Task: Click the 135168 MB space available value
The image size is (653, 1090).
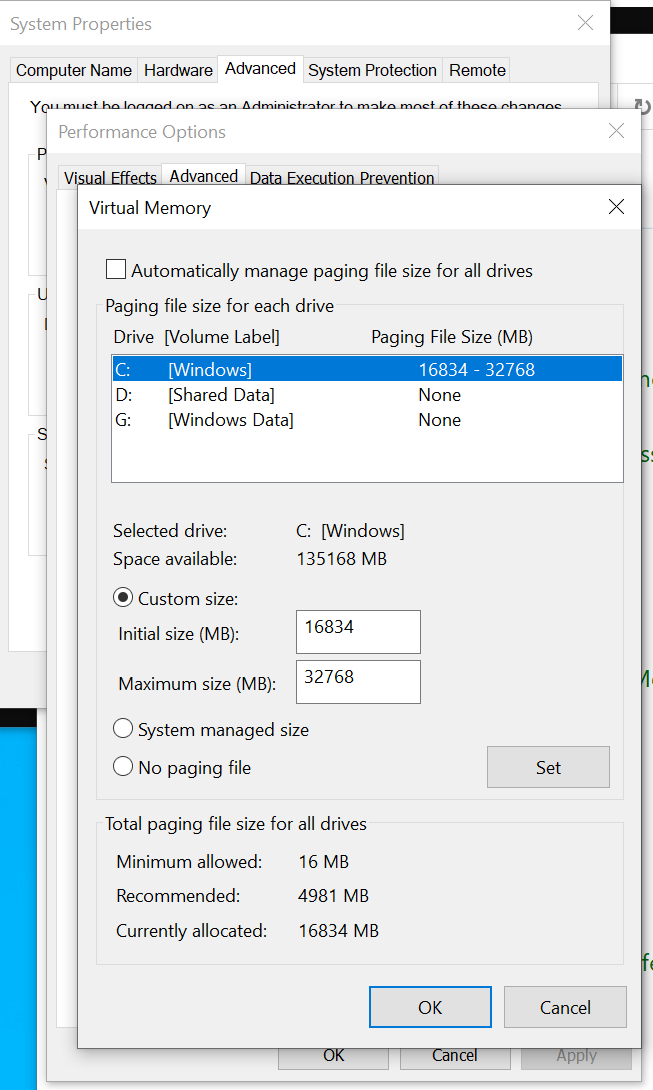Action: click(341, 558)
